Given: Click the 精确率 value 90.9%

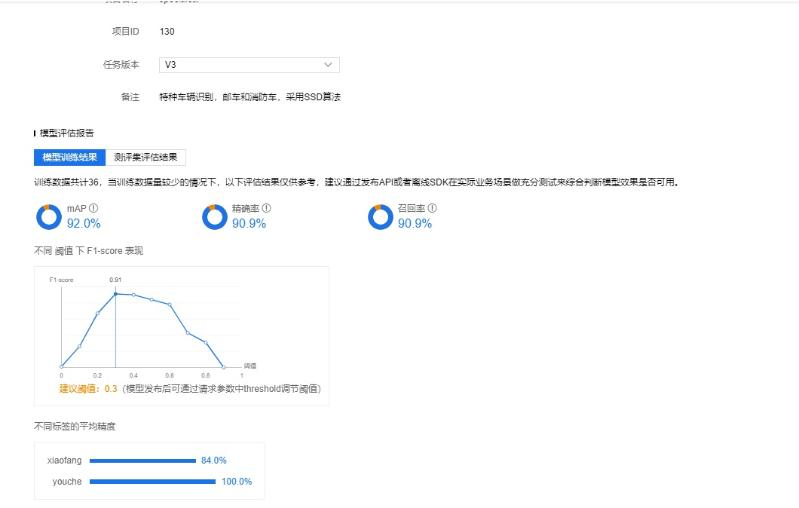Looking at the screenshot, I should click(249, 224).
